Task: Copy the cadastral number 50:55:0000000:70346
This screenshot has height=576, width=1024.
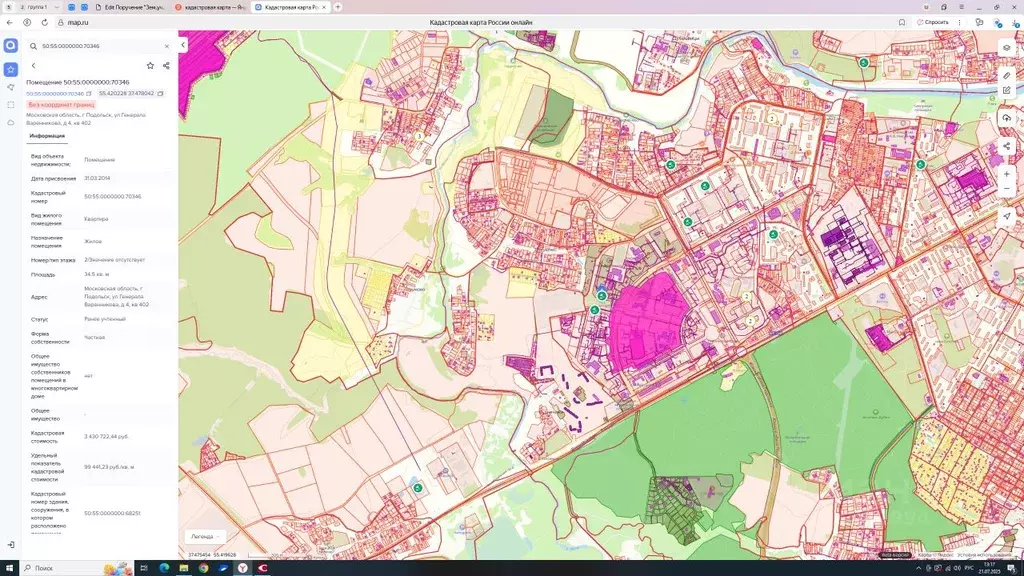Action: (x=89, y=93)
